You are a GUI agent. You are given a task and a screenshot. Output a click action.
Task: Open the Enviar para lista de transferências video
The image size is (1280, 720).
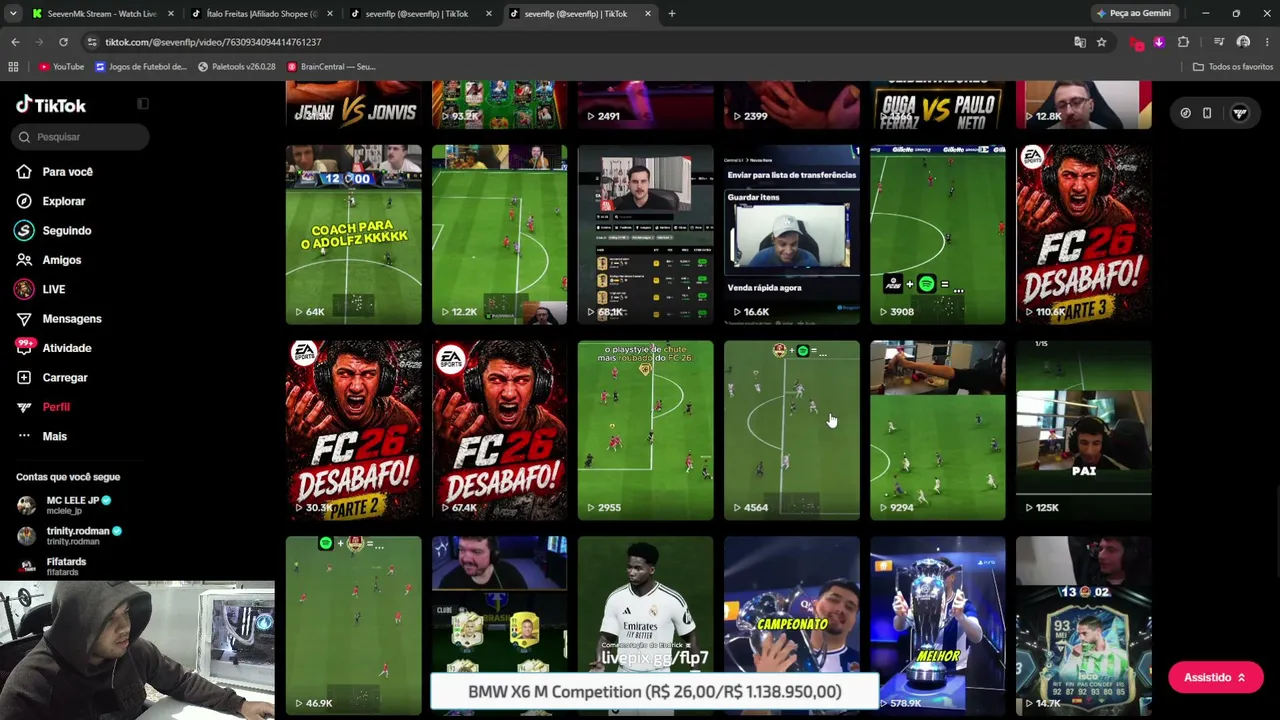(x=792, y=235)
